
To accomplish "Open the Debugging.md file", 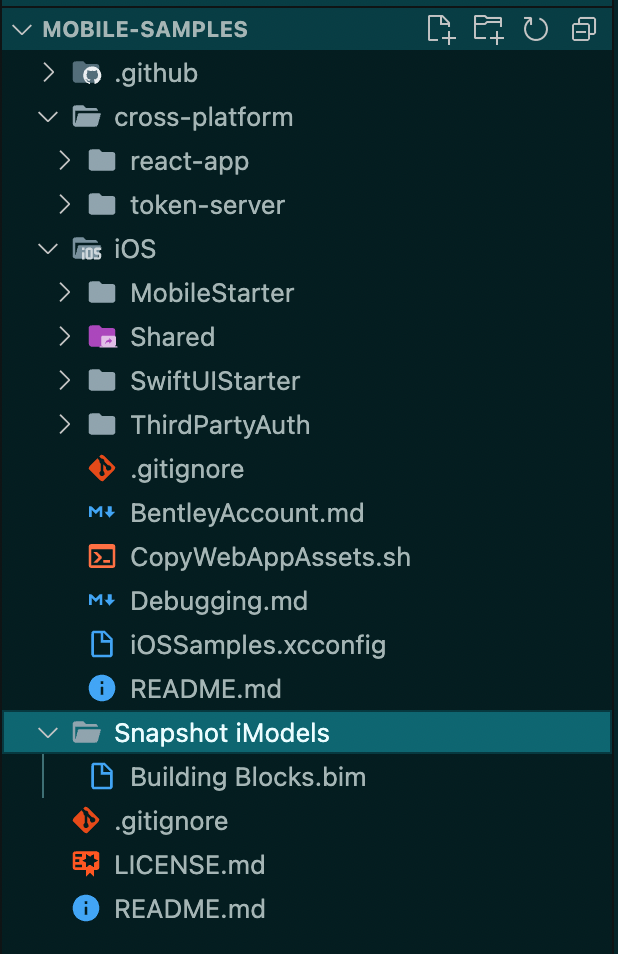I will (x=218, y=601).
